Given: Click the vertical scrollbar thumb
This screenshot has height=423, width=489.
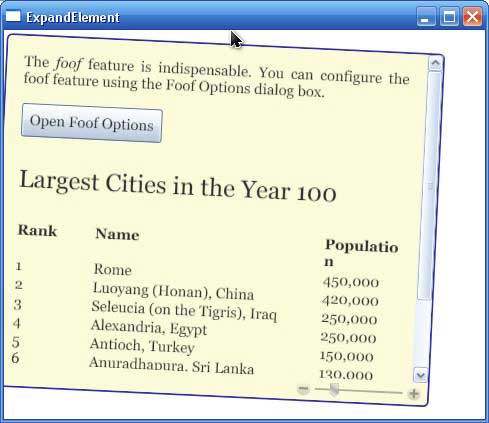Looking at the screenshot, I should [x=430, y=185].
